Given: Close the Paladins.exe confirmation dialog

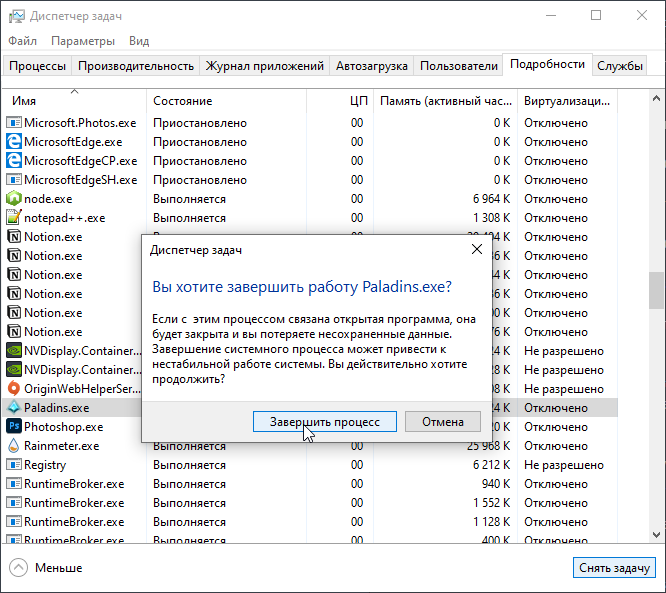Looking at the screenshot, I should coord(477,249).
